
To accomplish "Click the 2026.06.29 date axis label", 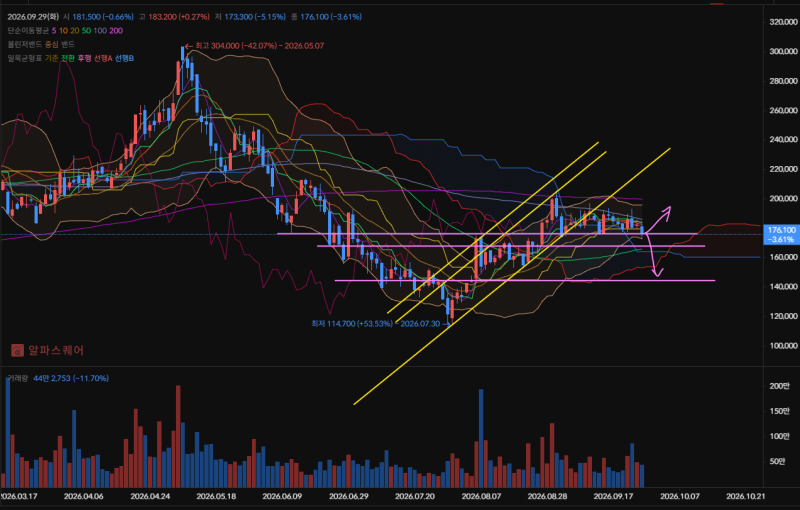I will pyautogui.click(x=348, y=496).
